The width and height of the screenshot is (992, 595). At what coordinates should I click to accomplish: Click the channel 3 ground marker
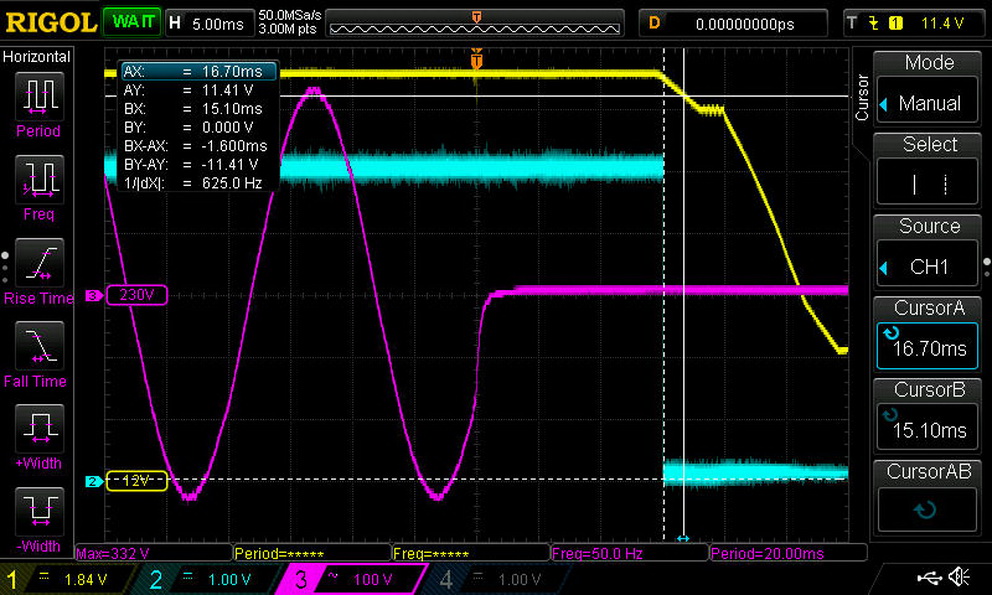(93, 296)
